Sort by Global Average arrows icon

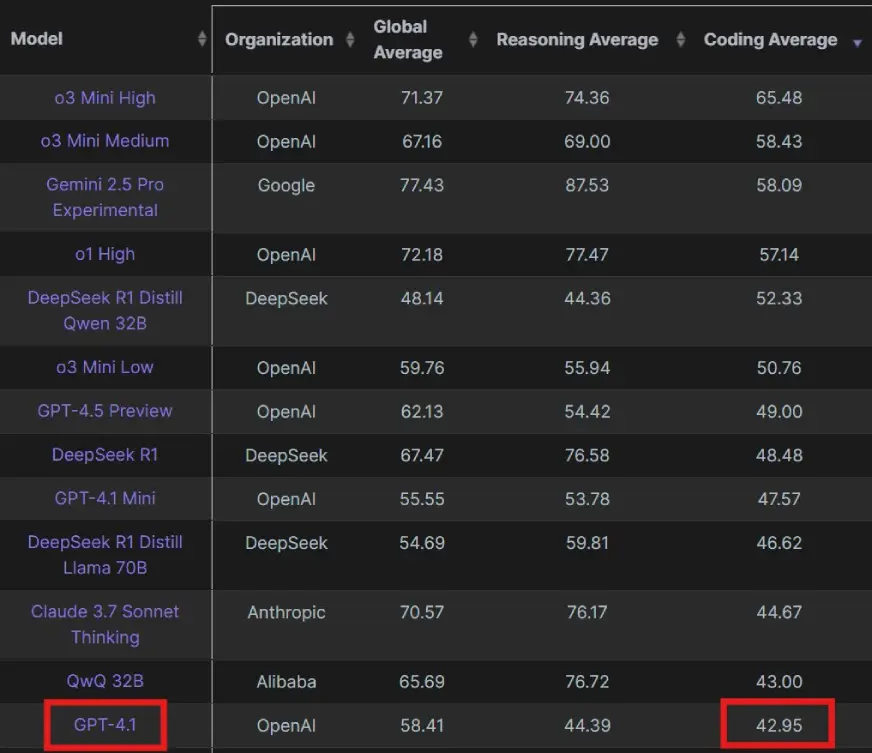pos(473,40)
